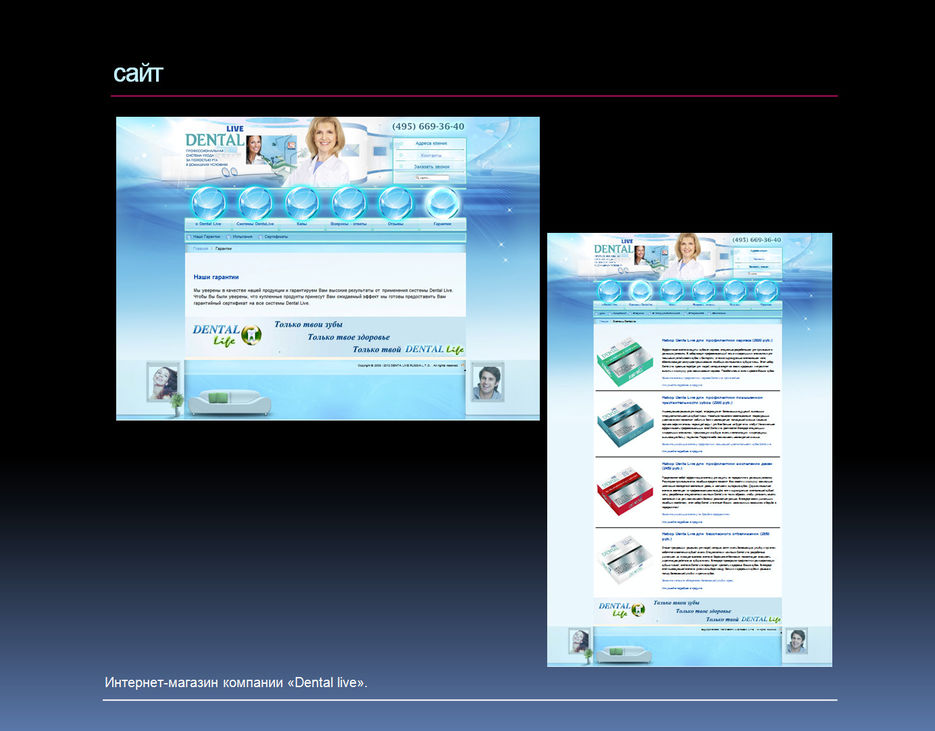Select 'Испытания' submenu item

[243, 237]
